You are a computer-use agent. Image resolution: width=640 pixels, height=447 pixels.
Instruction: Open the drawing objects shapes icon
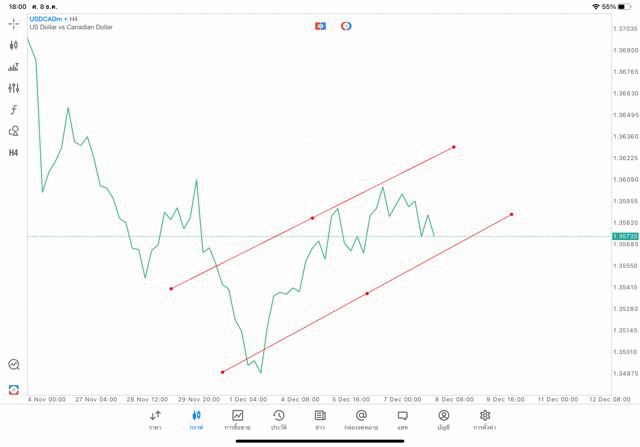click(x=14, y=131)
